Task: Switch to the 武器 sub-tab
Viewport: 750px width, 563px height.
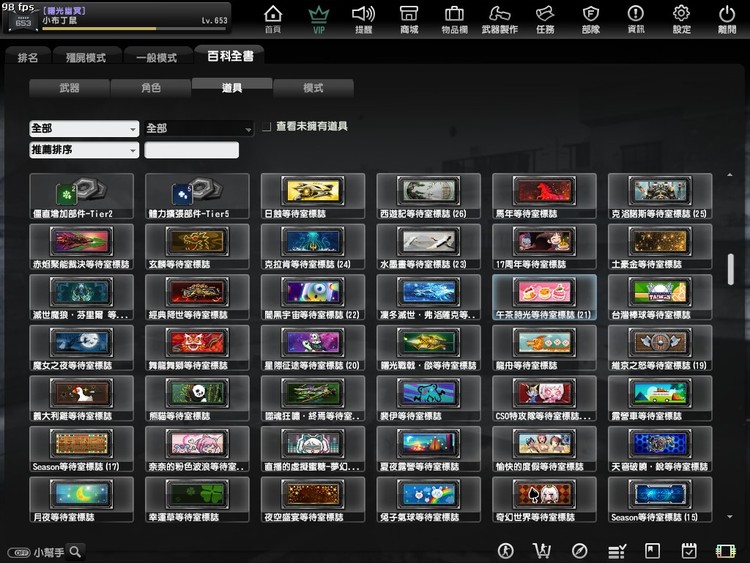Action: 69,88
